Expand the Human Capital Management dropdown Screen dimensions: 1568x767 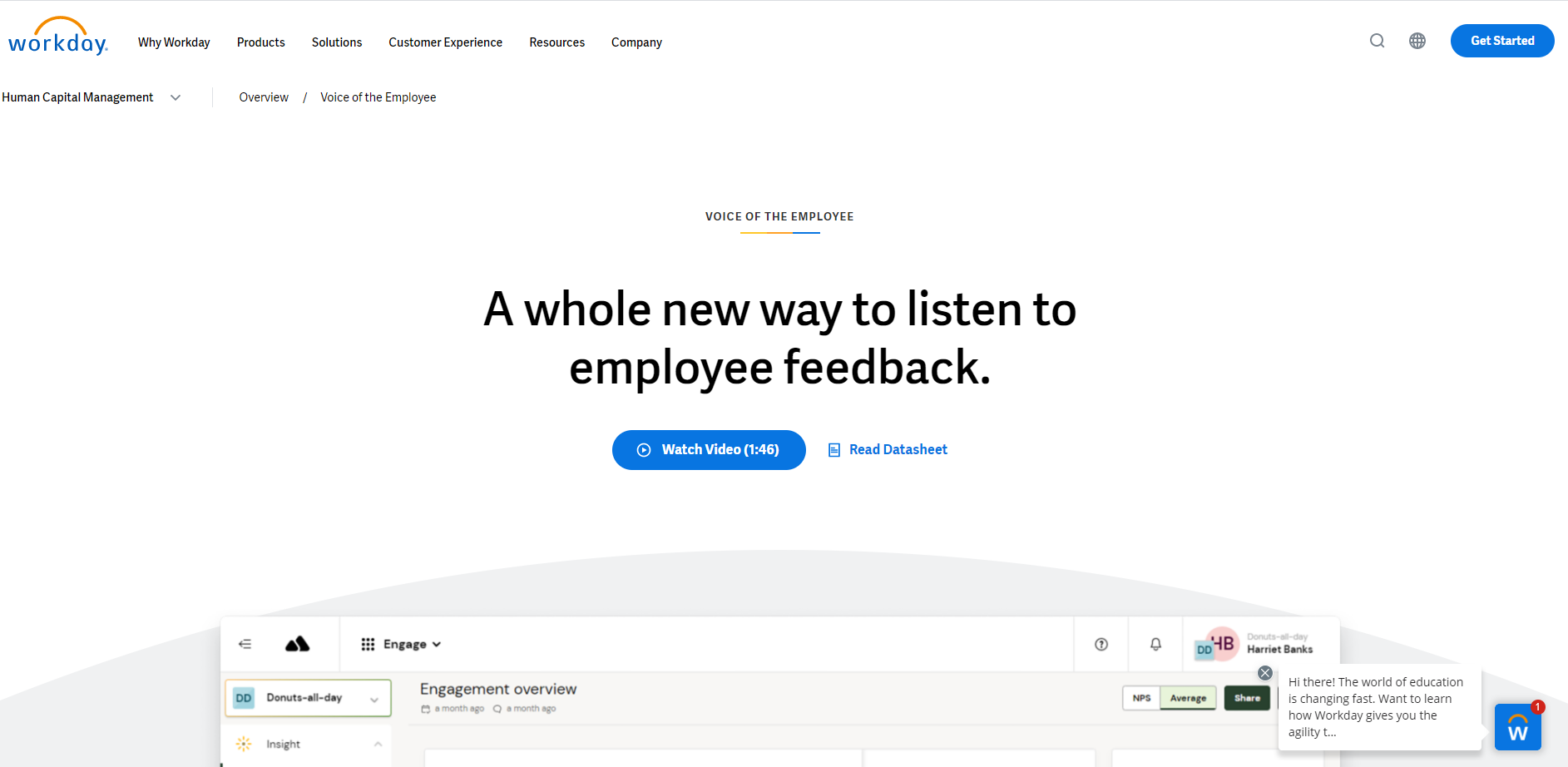[x=92, y=97]
